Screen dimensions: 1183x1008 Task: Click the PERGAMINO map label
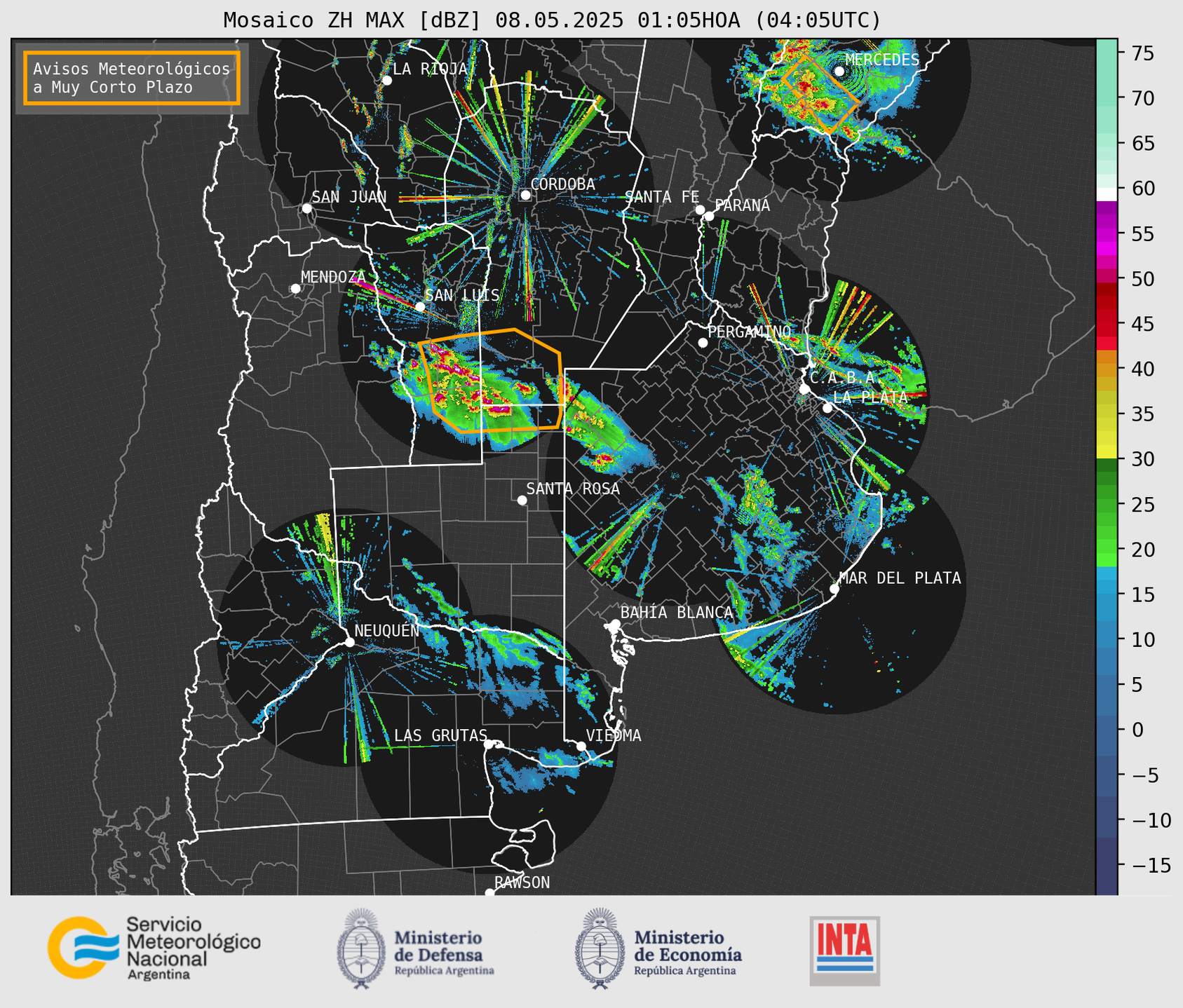(749, 332)
